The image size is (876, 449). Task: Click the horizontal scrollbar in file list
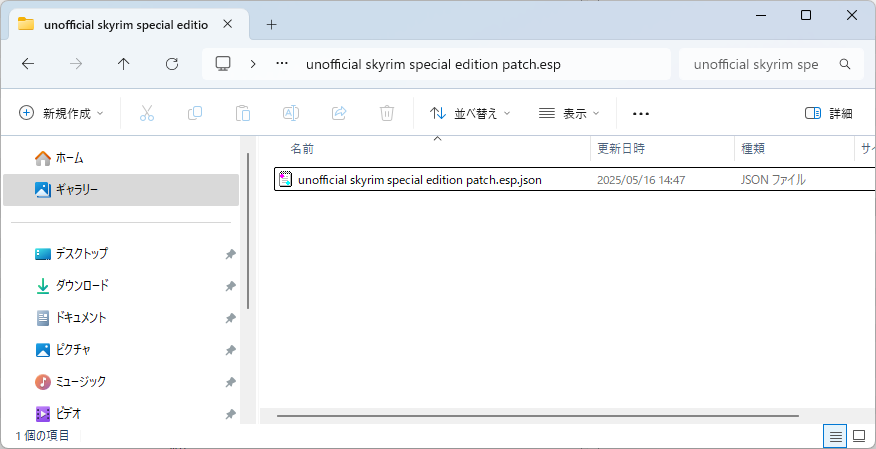click(x=537, y=415)
